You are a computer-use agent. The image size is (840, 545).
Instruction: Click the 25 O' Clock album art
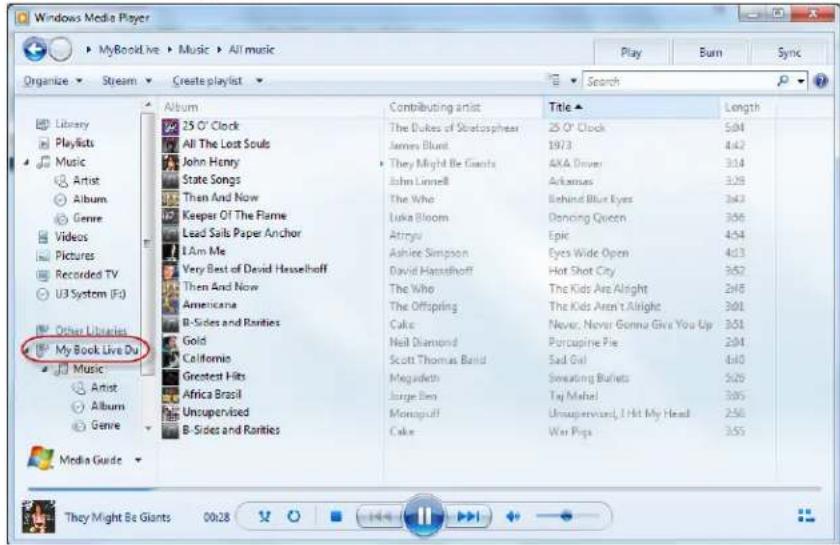170,126
